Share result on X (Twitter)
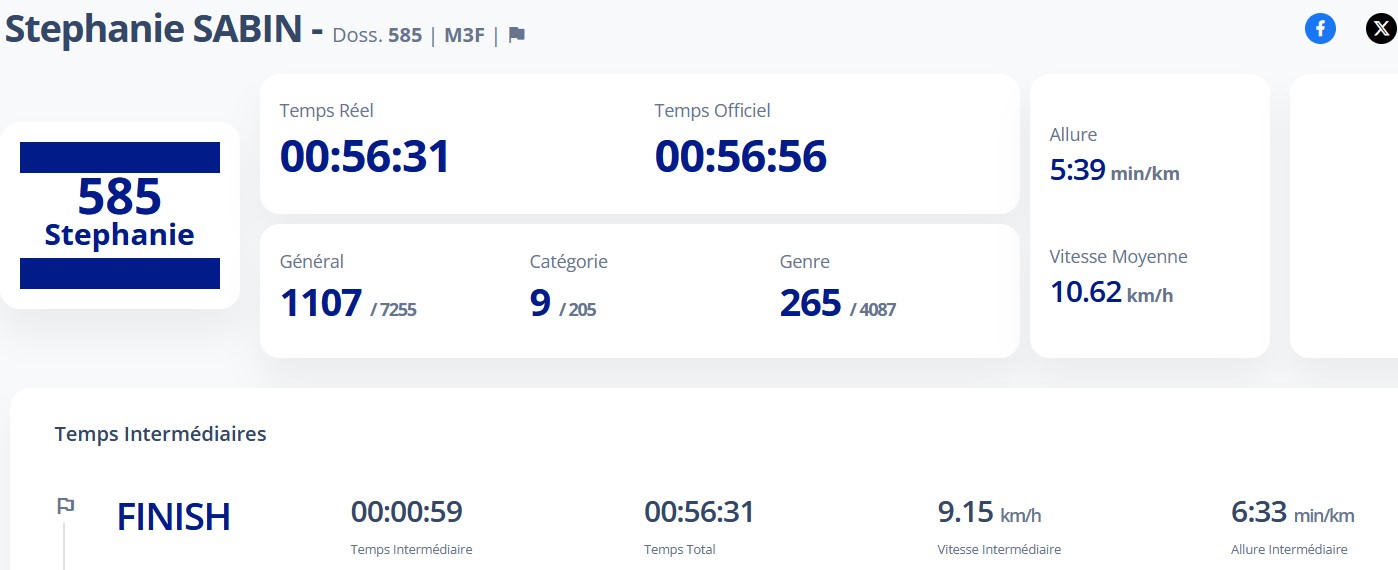Image resolution: width=1398 pixels, height=570 pixels. [x=1381, y=29]
